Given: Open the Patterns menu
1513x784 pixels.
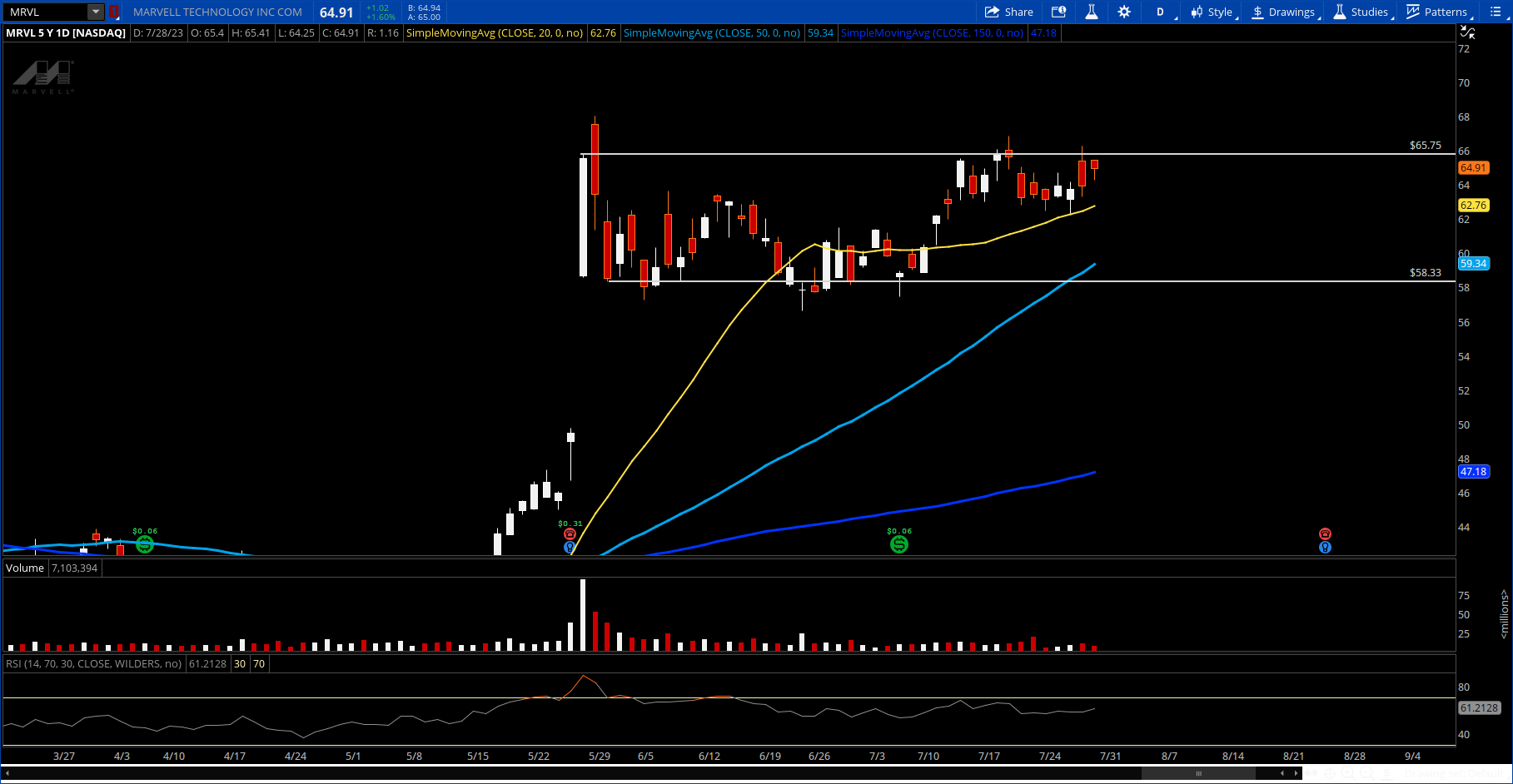Looking at the screenshot, I should (1439, 12).
